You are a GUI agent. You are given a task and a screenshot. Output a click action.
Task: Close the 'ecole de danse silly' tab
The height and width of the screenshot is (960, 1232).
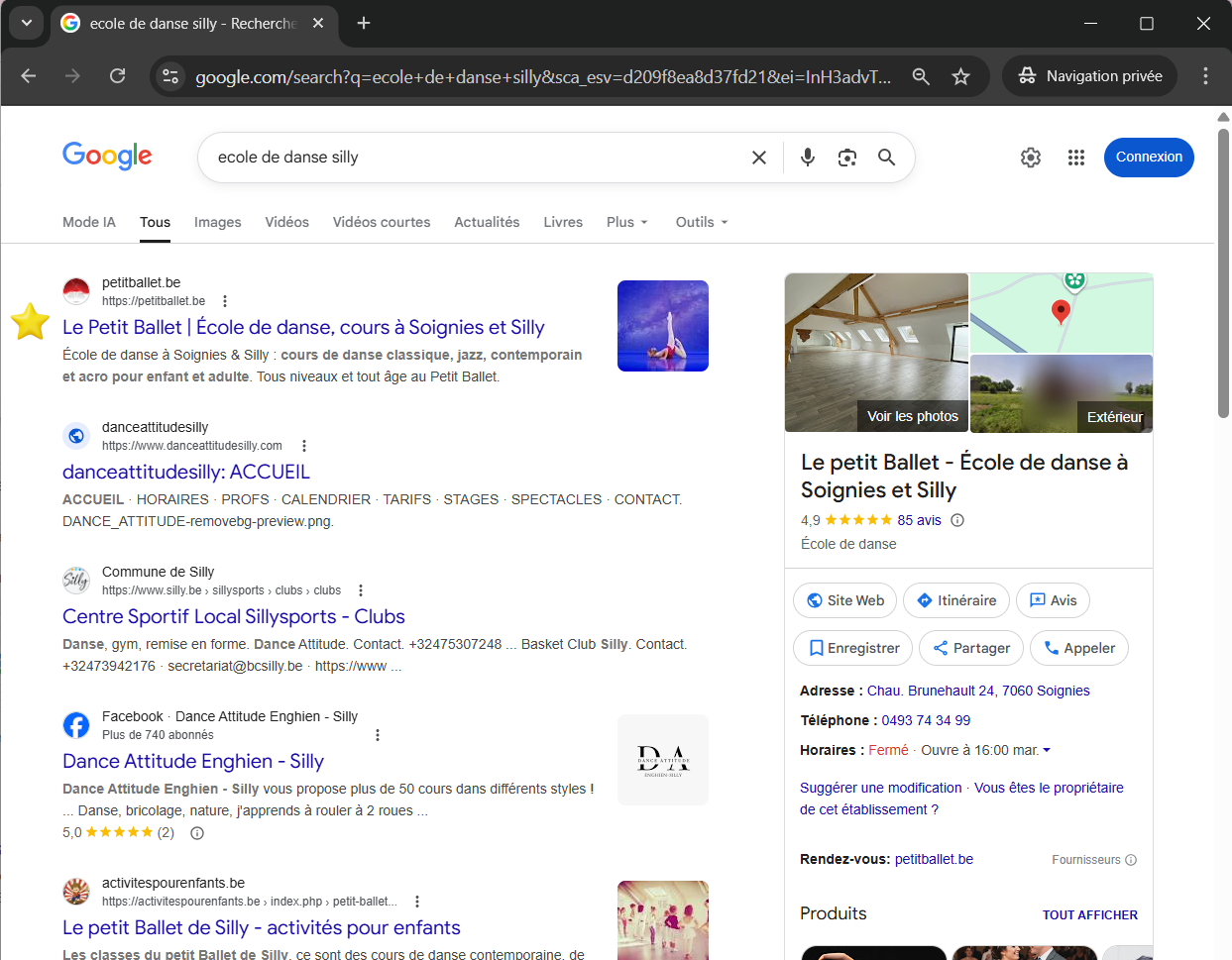pos(318,23)
